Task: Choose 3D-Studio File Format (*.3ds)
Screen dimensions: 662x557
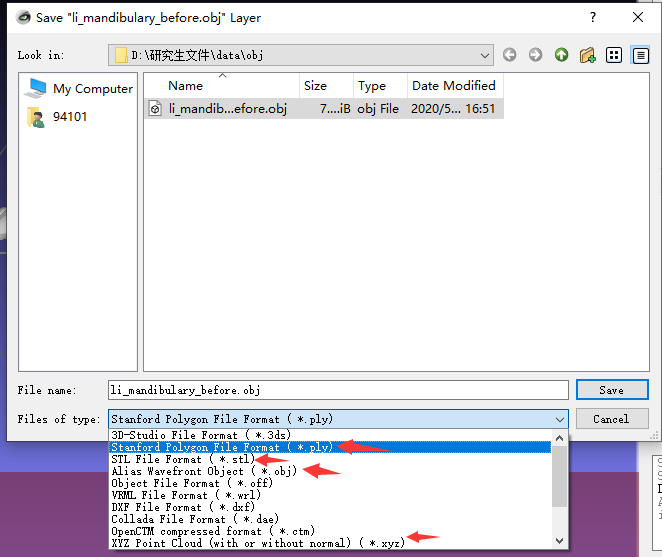Action: [330, 435]
